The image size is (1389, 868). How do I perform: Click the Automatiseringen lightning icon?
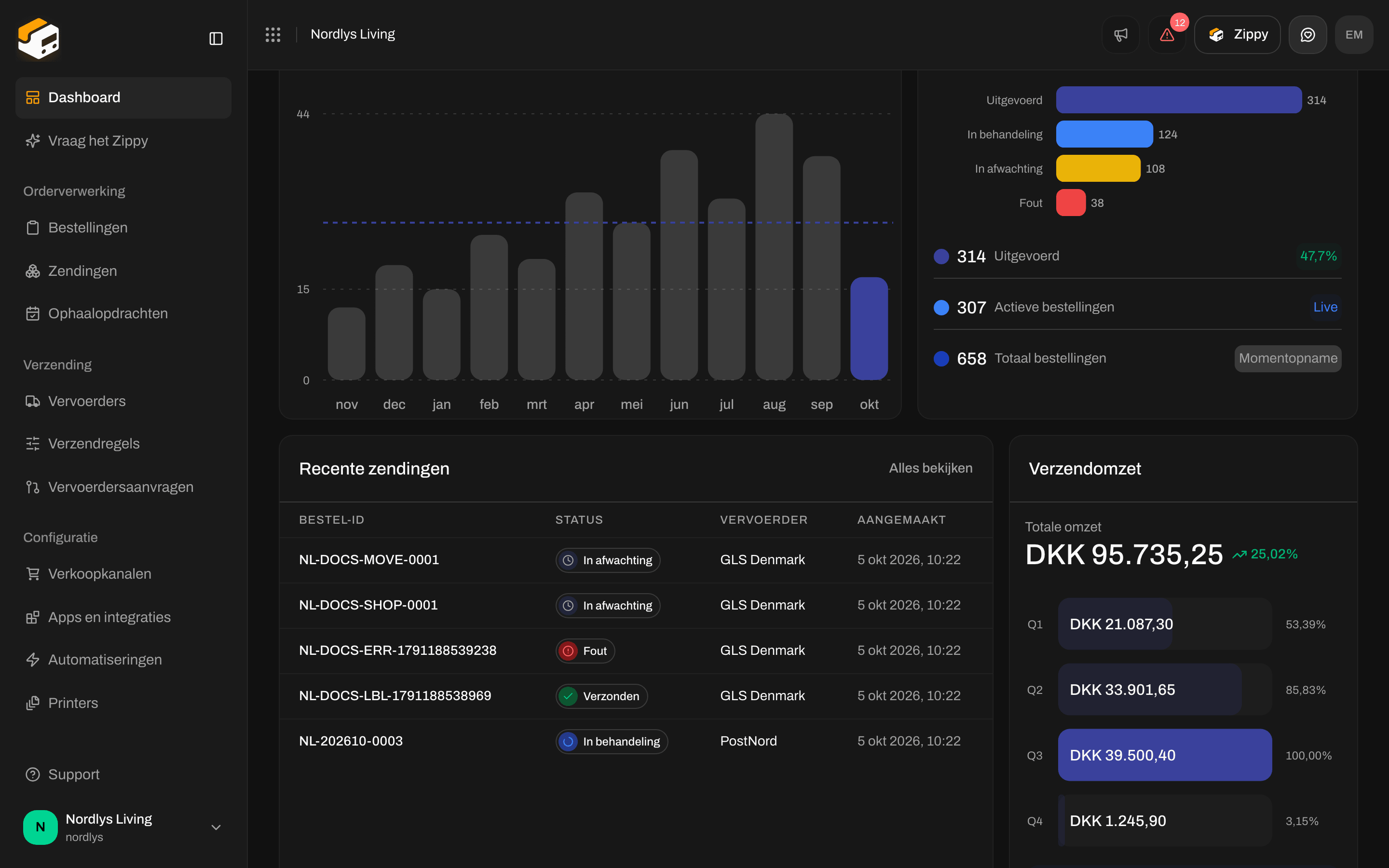[33, 660]
